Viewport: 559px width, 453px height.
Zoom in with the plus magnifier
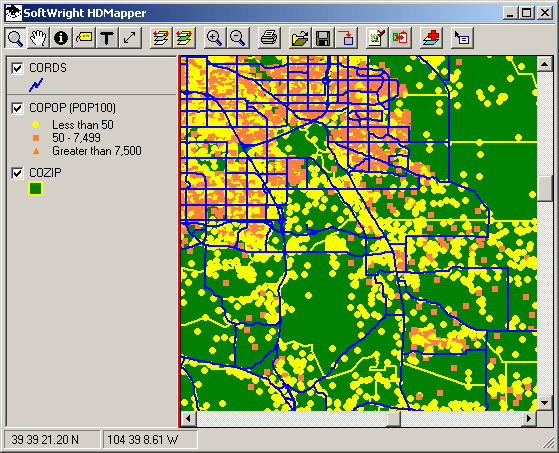(215, 38)
